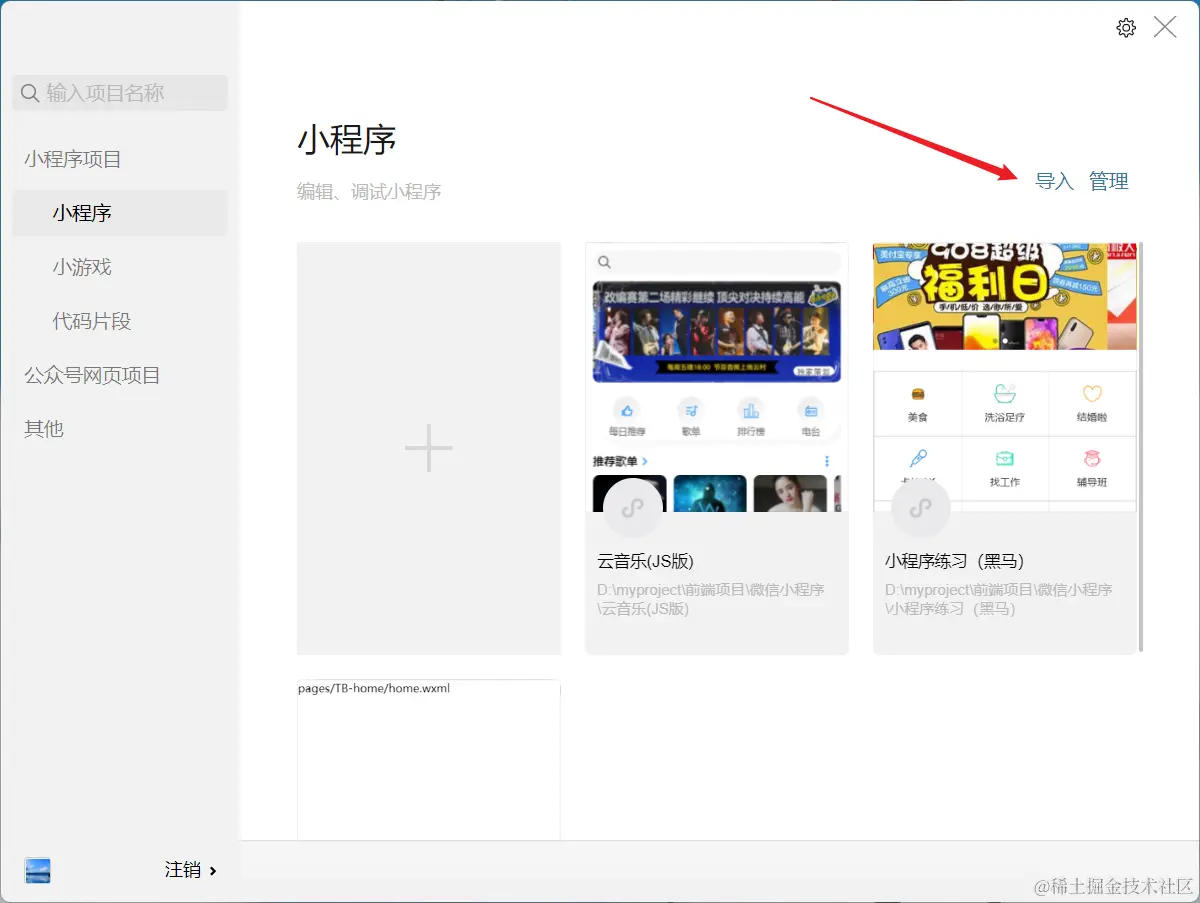Open 公众号网页项目 in the sidebar
Viewport: 1200px width, 903px height.
click(x=92, y=375)
